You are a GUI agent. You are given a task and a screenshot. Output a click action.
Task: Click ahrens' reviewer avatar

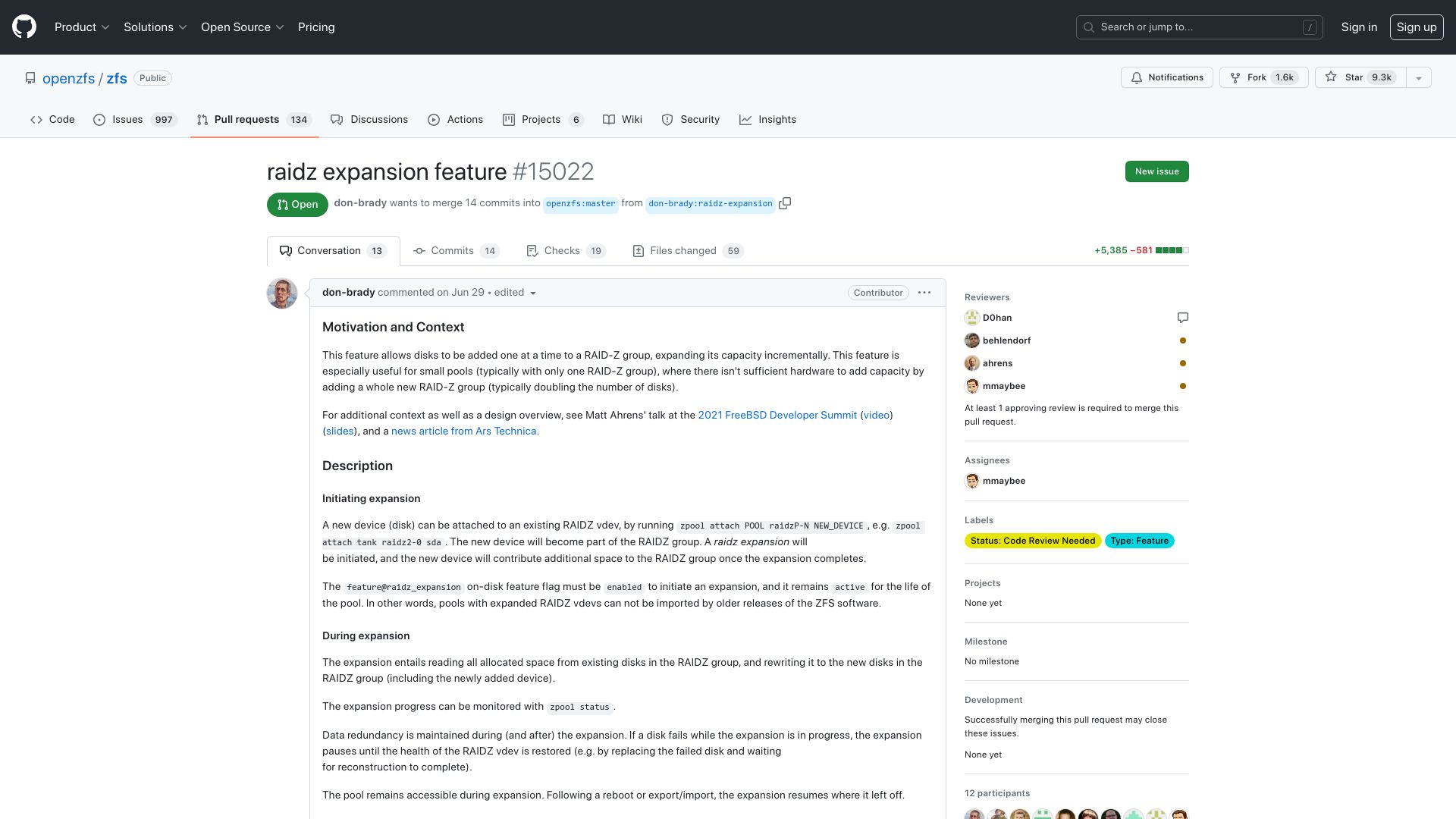(x=972, y=363)
